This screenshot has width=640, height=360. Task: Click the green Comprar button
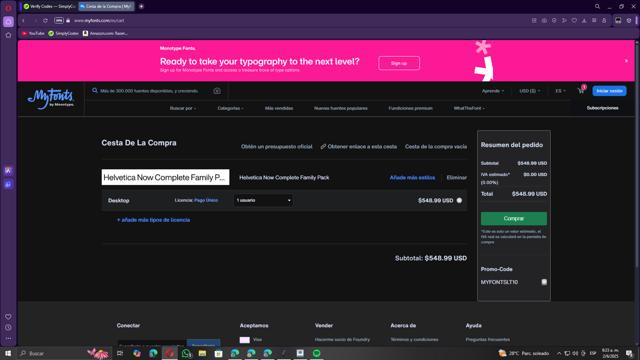[x=514, y=218]
